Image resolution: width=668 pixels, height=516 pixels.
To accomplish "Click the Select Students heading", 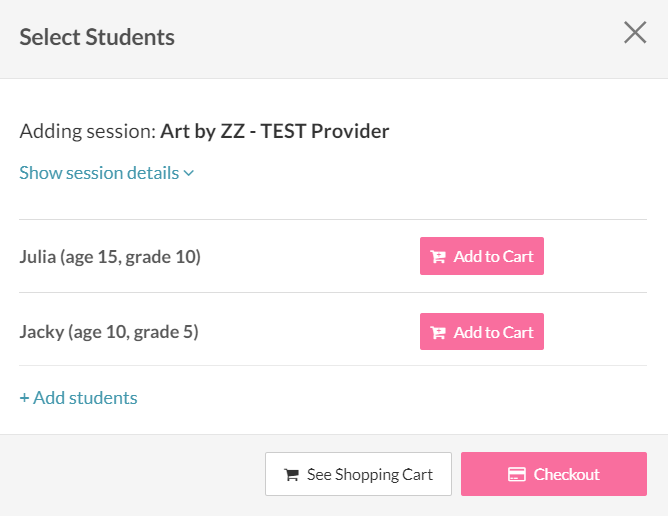I will pyautogui.click(x=97, y=37).
